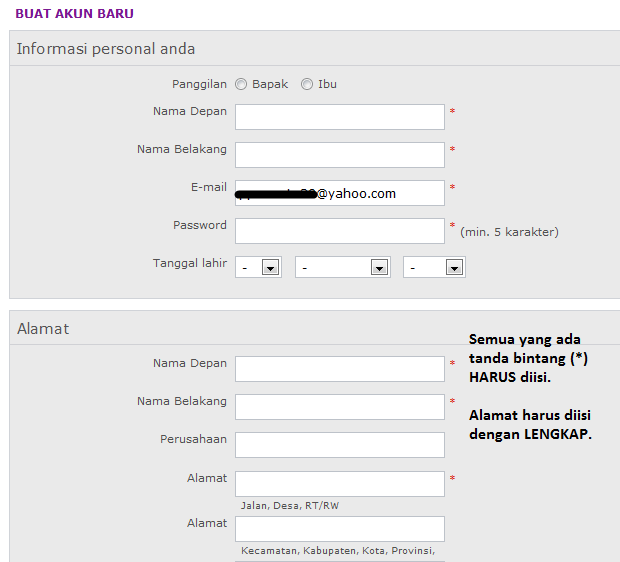Click the min. 5 karakter hint text

509,232
